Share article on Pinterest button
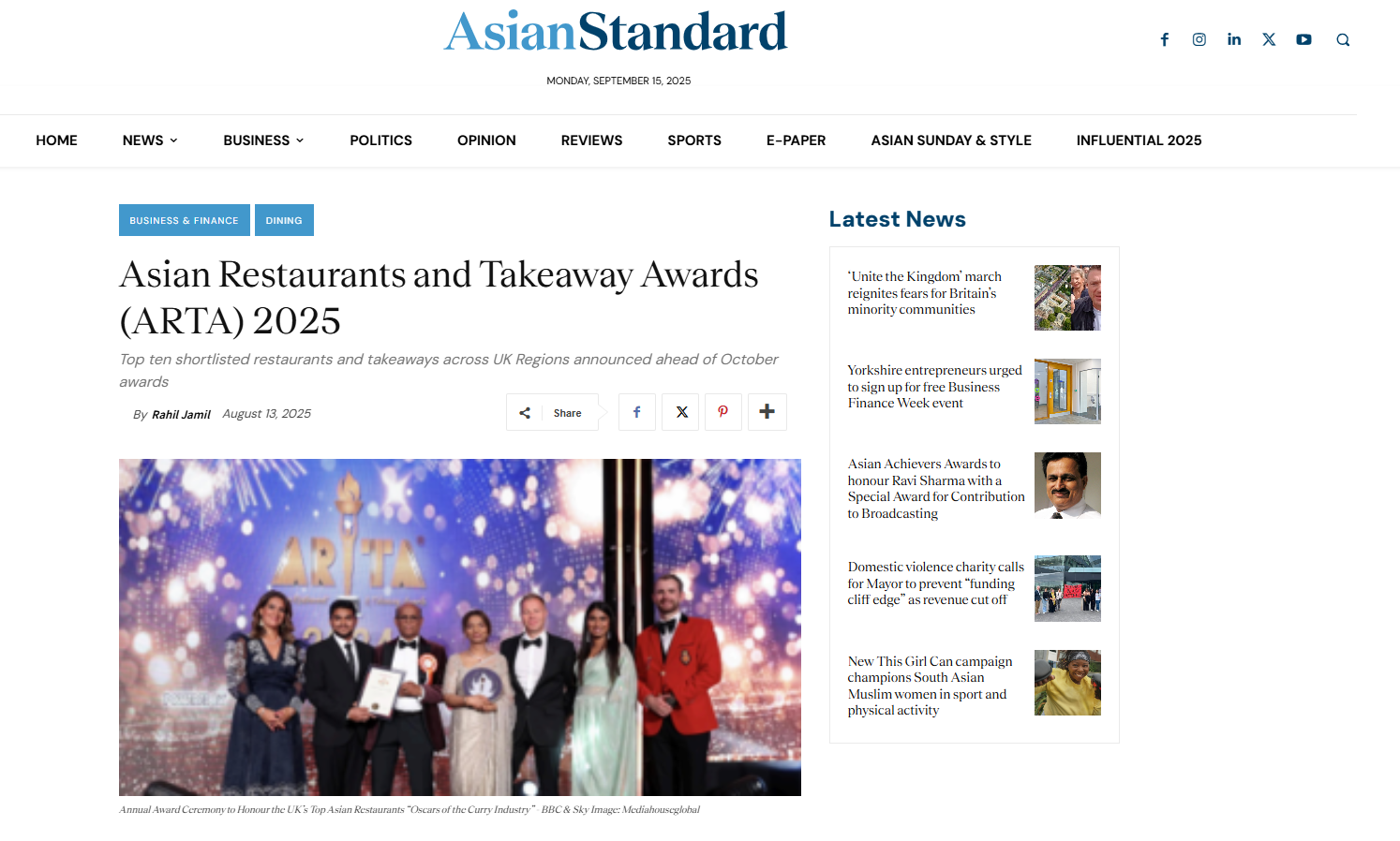 (723, 412)
